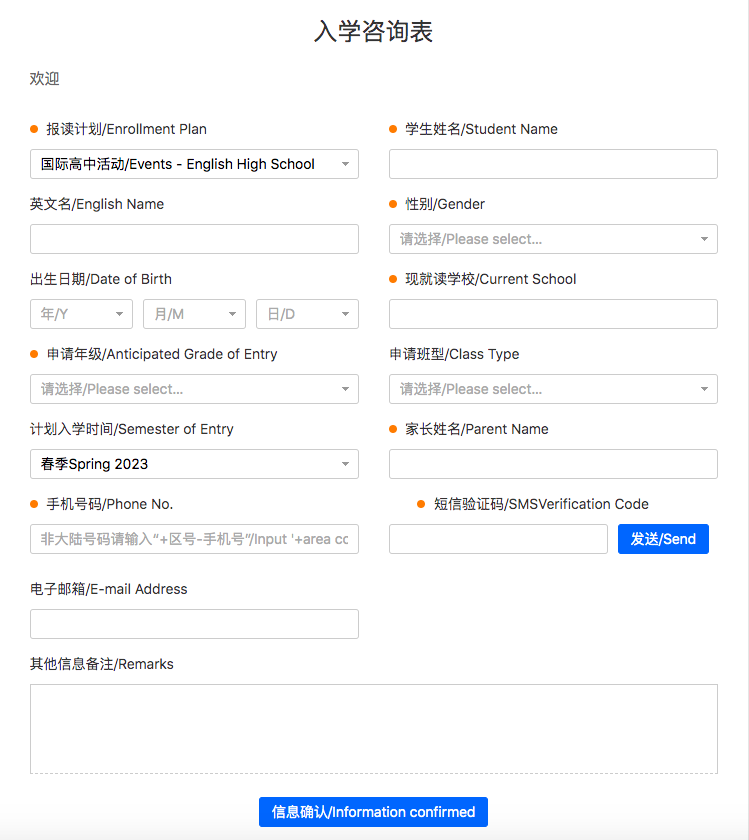Click the 英文名/English Name label
Viewport: 749px width, 840px height.
[x=97, y=204]
